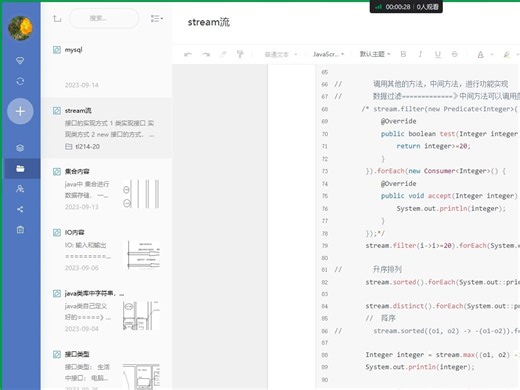Image resolution: width=520 pixels, height=390 pixels.
Task: Toggle bold formatting
Action: coord(403,54)
